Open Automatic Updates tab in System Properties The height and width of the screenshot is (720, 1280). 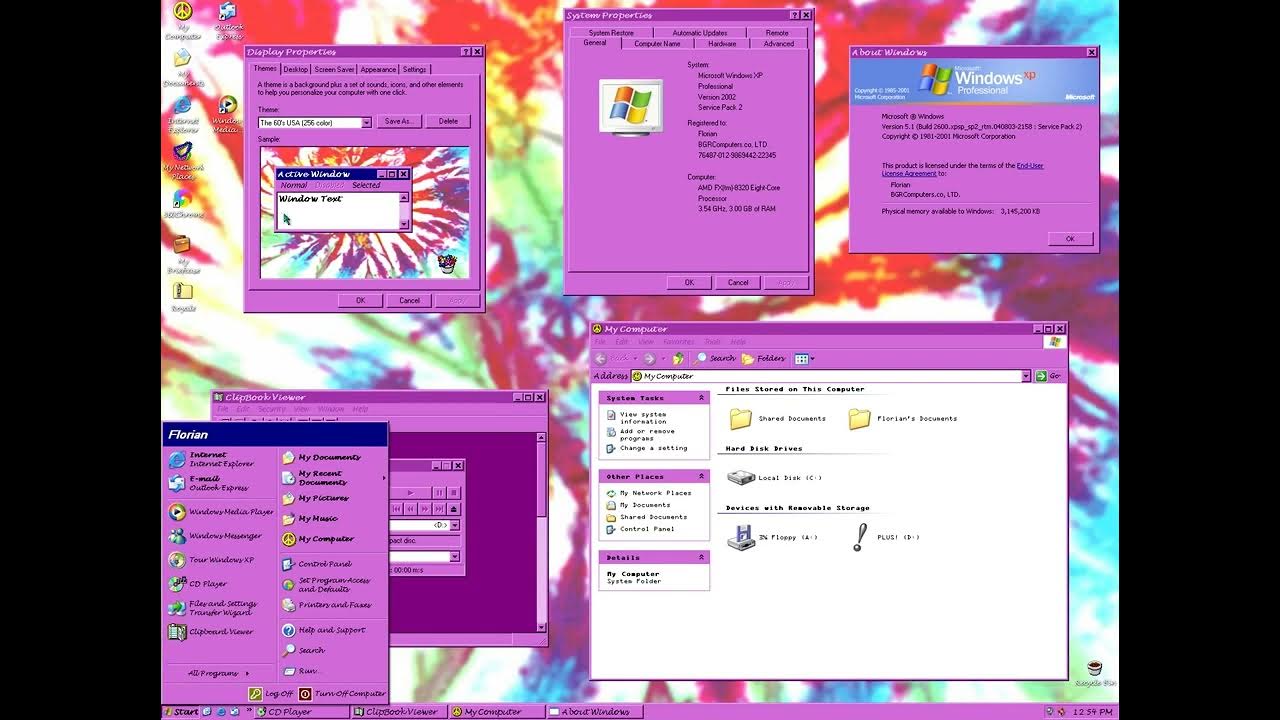[700, 33]
